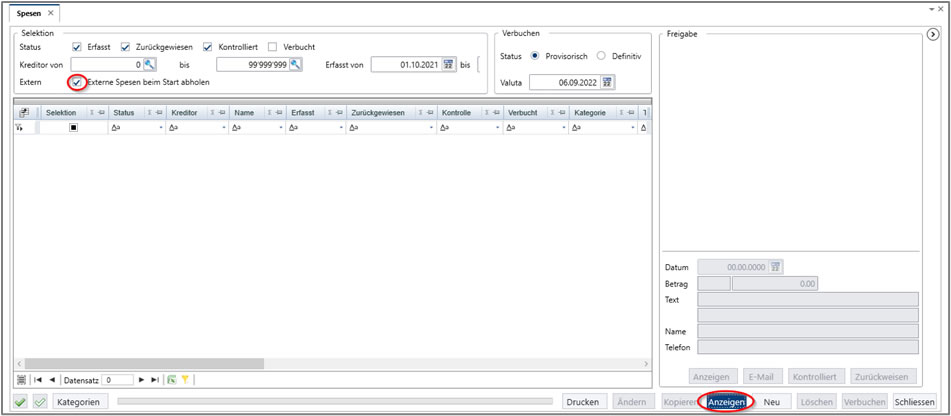
Task: Click the highlighted Anzeigen button in bottom bar
Action: coord(726,401)
